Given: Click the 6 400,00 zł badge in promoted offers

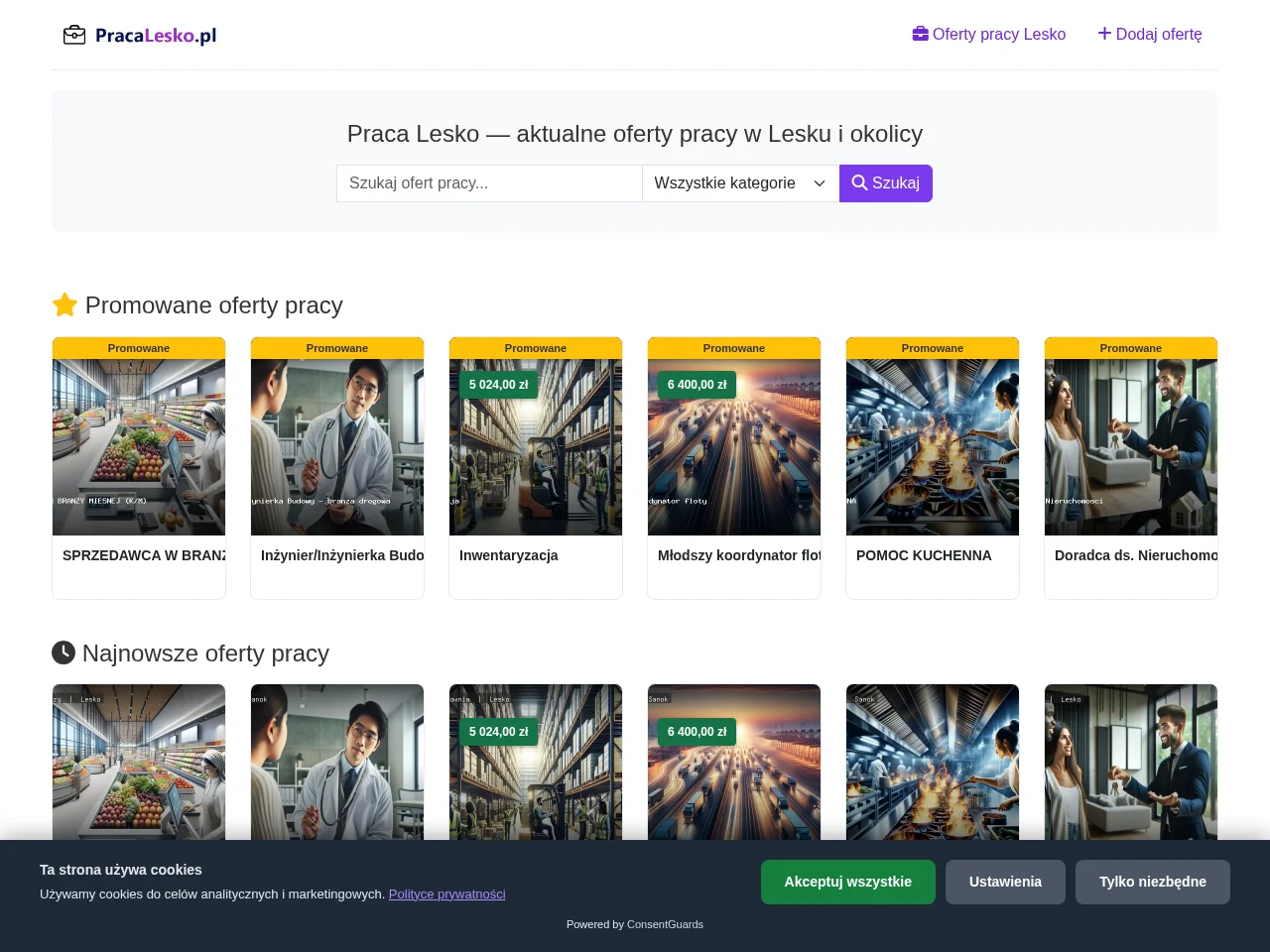Looking at the screenshot, I should (x=698, y=384).
